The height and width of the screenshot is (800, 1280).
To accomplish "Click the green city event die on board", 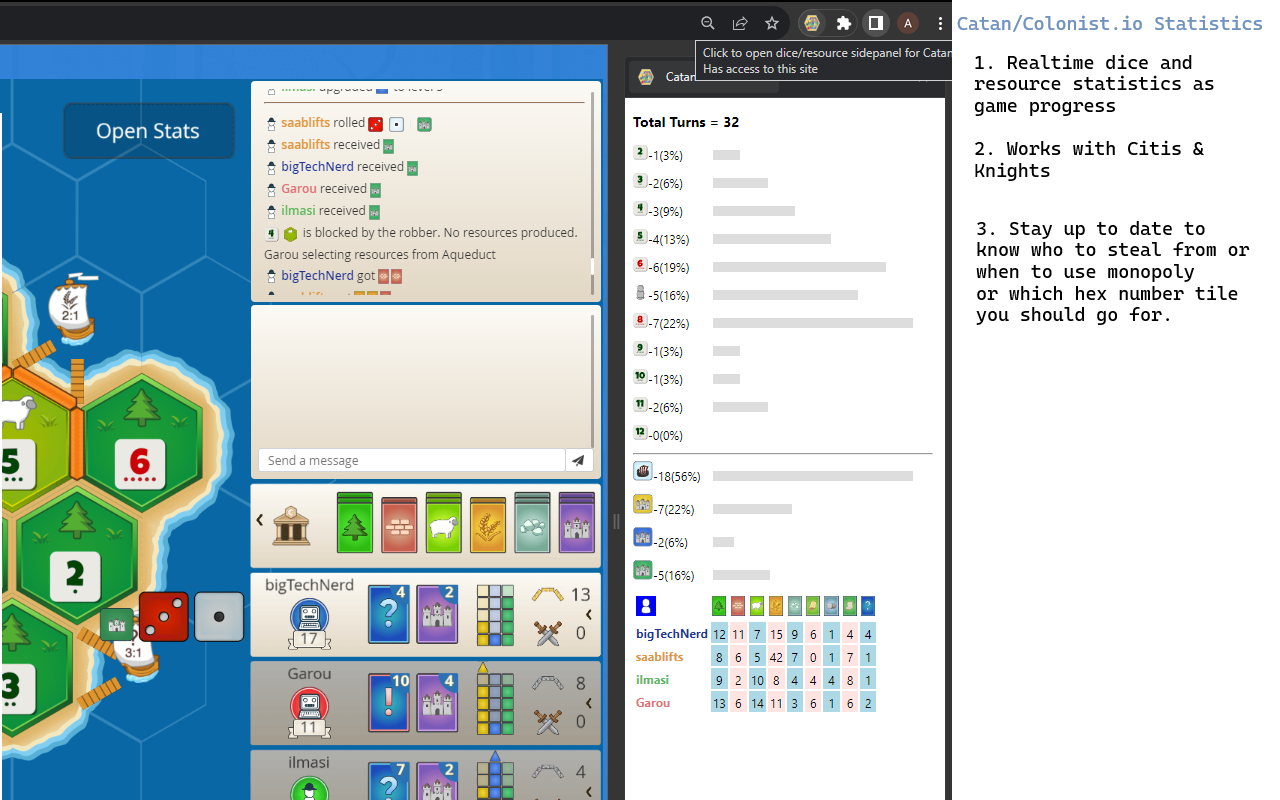I will coord(117,625).
